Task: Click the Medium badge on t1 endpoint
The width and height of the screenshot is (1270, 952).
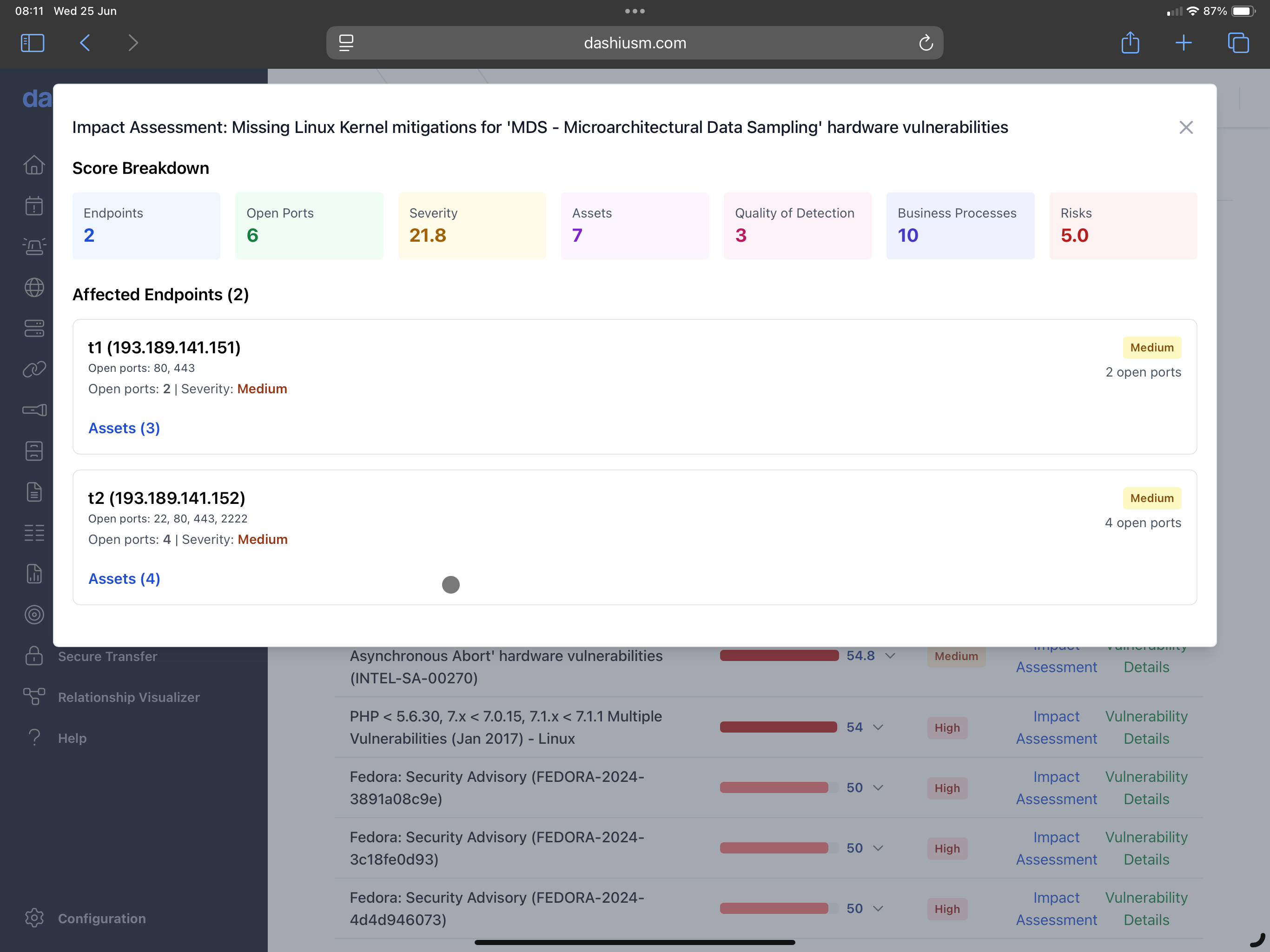Action: pos(1152,347)
